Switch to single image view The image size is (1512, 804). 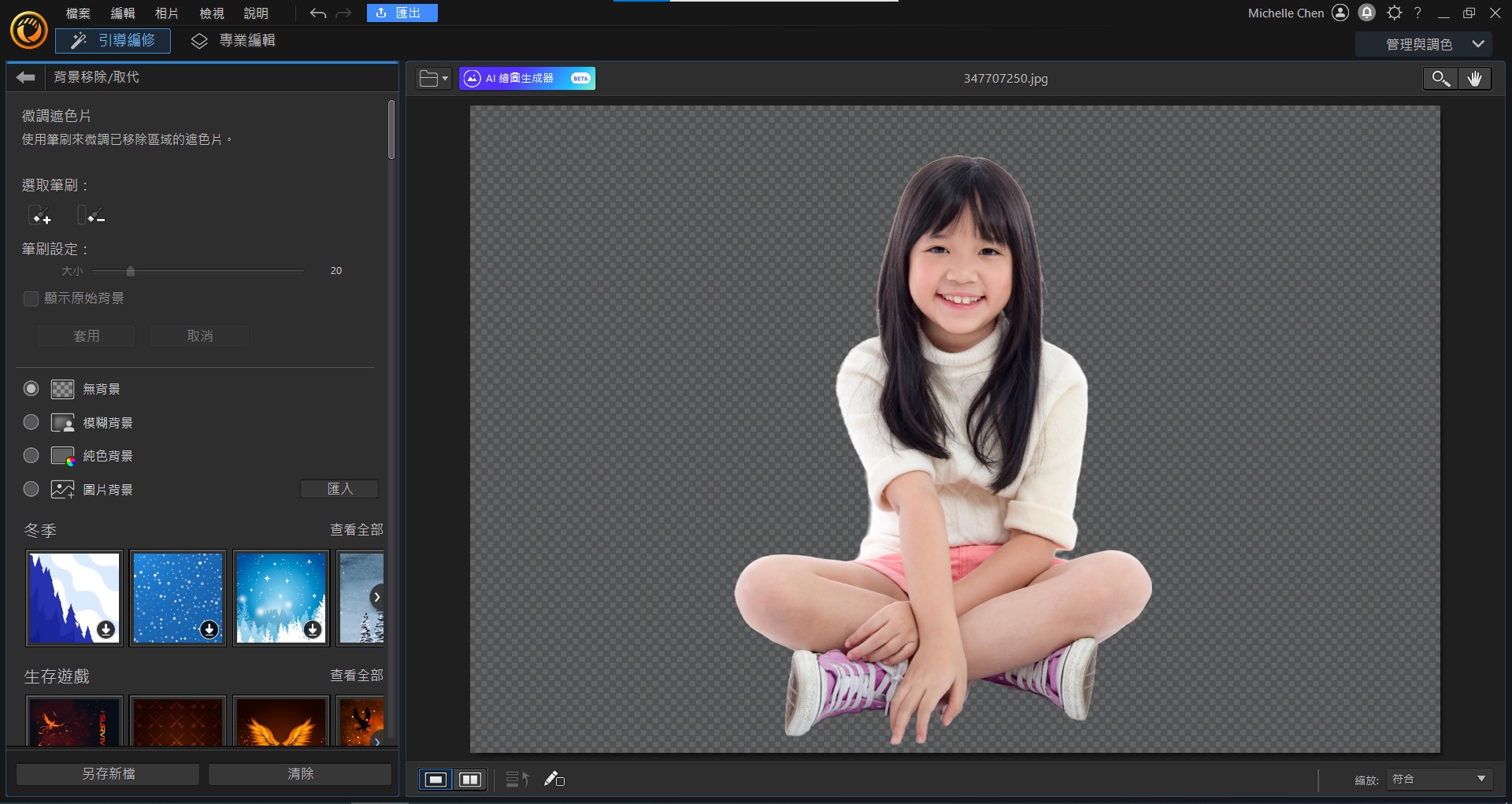[435, 780]
